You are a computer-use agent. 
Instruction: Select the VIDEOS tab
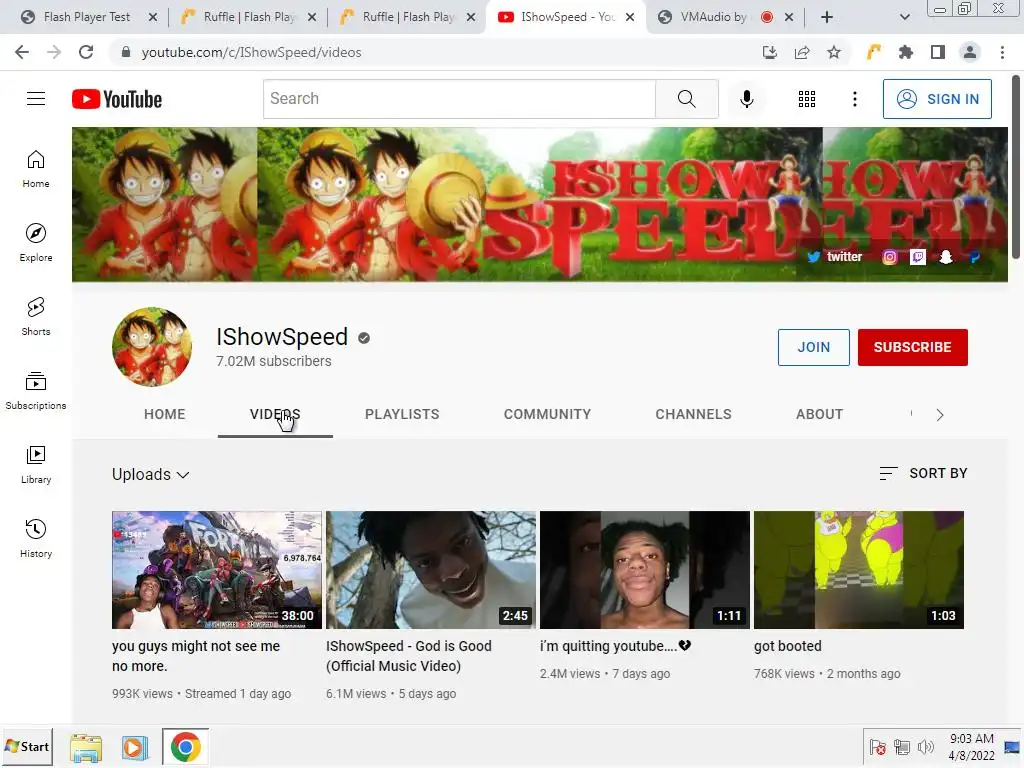tap(275, 414)
